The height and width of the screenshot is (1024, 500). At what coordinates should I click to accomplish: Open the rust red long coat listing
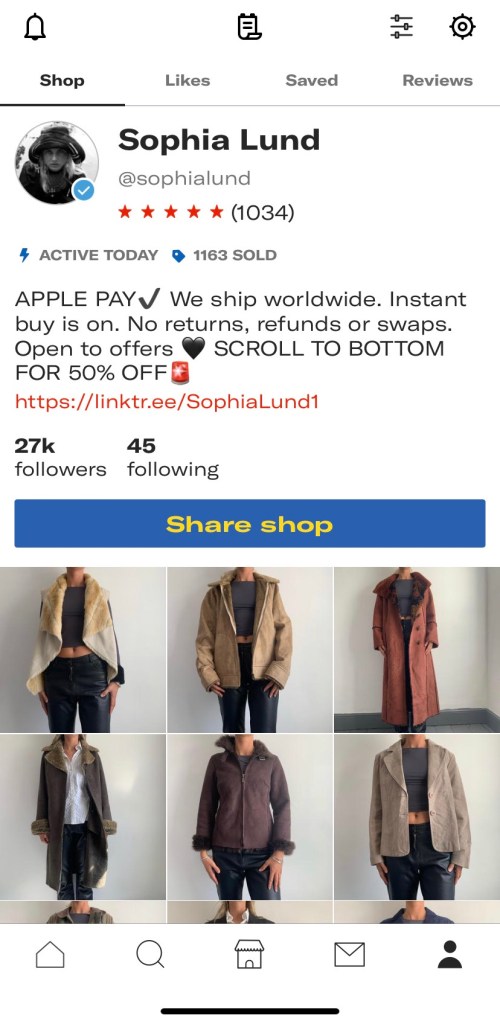416,650
